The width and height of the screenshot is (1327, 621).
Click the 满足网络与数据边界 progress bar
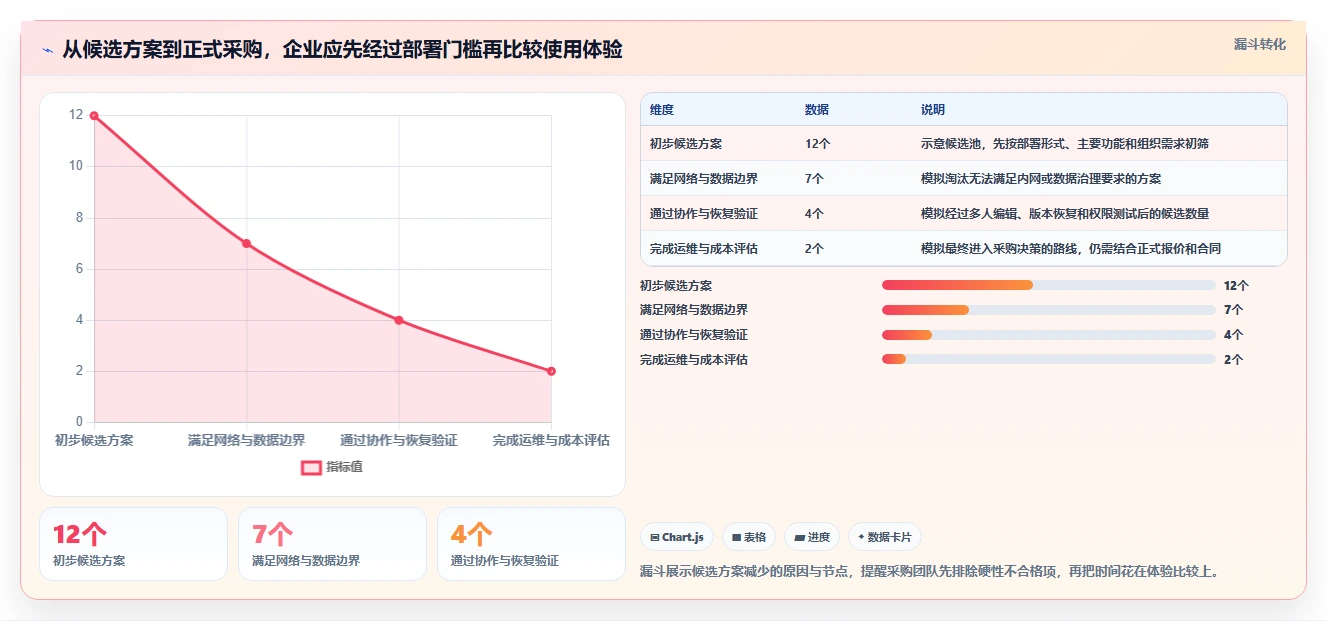1049,310
